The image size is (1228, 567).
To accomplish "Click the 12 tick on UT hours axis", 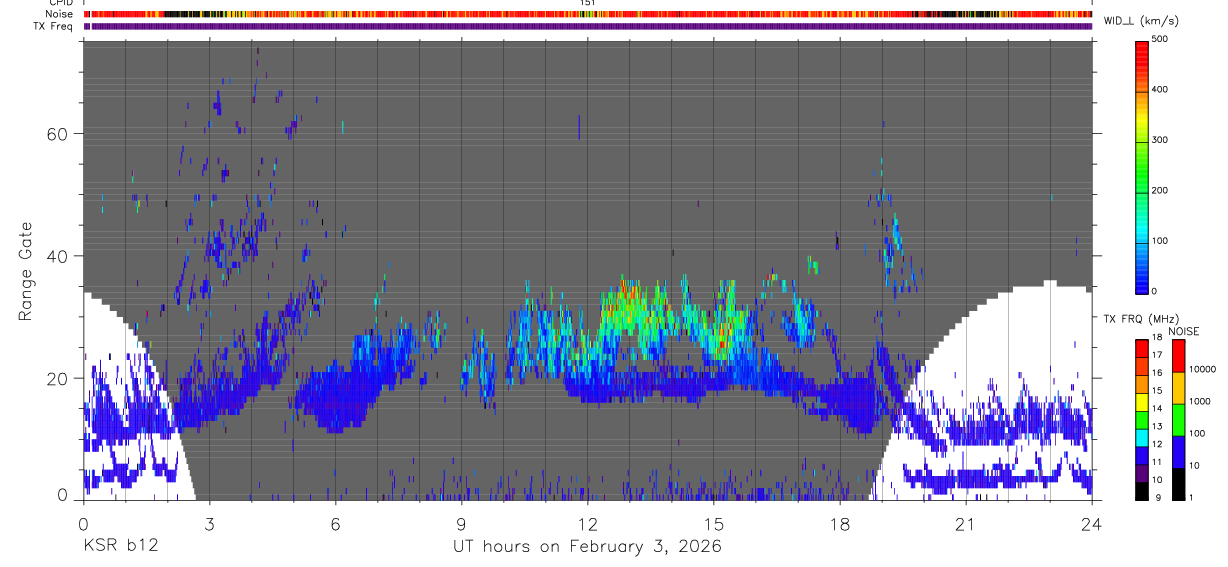I will point(588,523).
